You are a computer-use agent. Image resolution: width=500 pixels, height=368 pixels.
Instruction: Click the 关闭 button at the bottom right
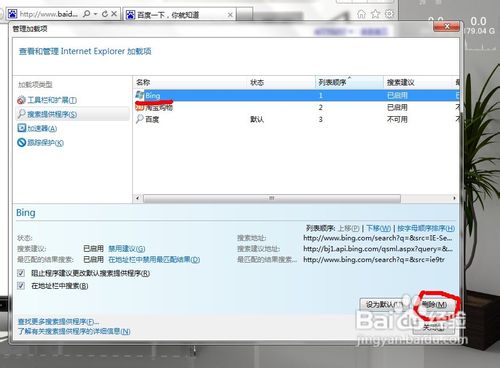pos(434,327)
